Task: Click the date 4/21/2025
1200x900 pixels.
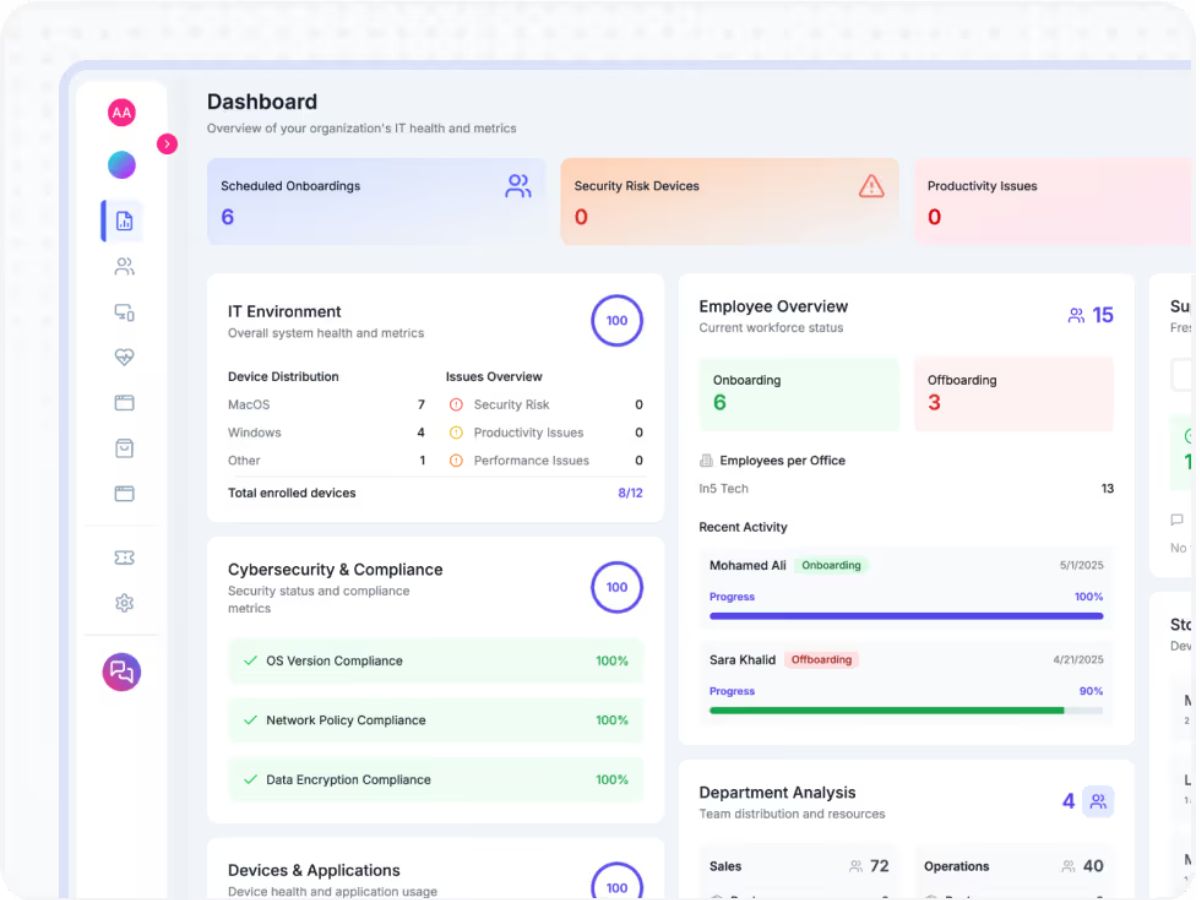Action: pyautogui.click(x=1079, y=660)
